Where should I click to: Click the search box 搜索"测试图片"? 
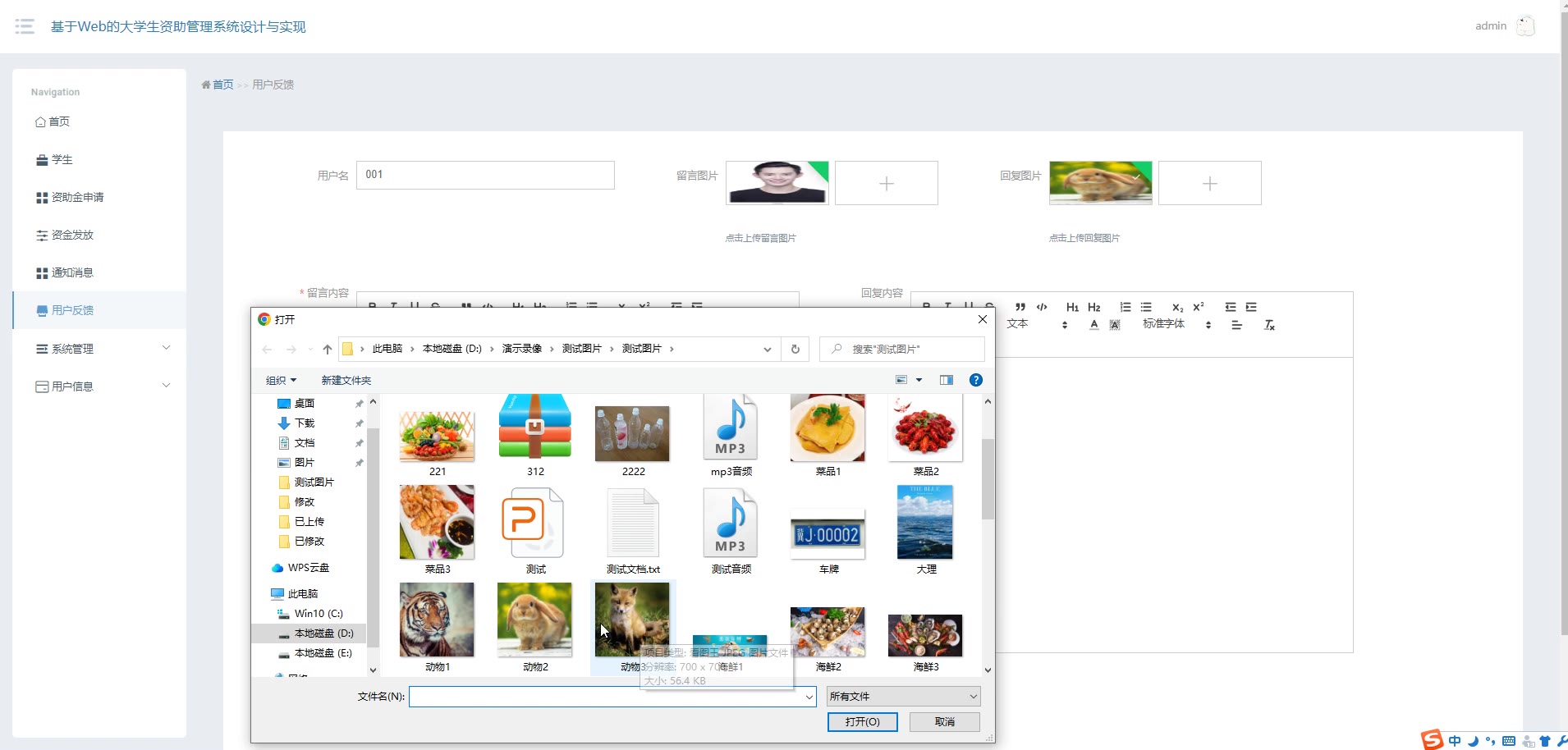(901, 349)
